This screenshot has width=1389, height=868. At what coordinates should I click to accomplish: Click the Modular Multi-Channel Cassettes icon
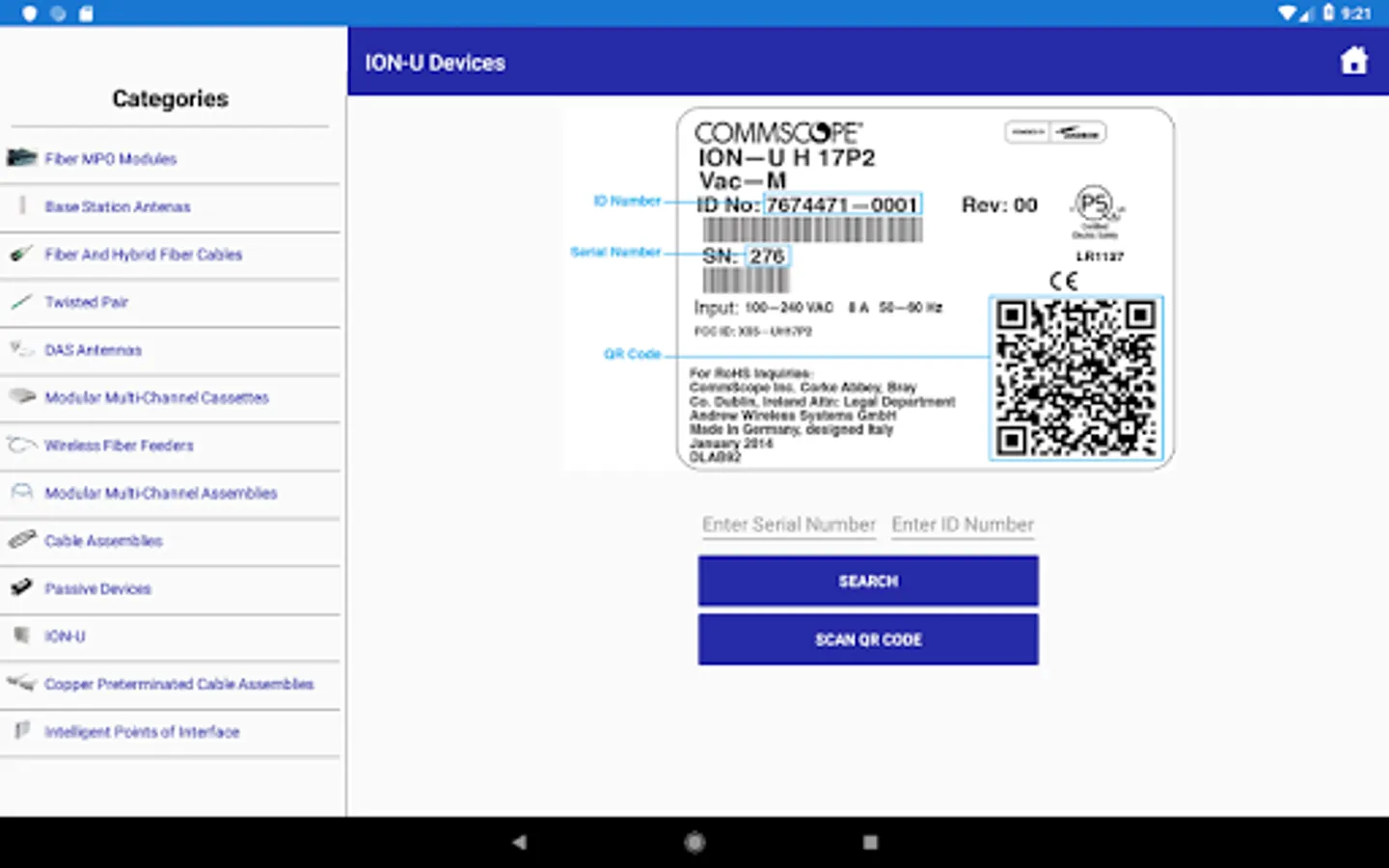[x=21, y=396]
